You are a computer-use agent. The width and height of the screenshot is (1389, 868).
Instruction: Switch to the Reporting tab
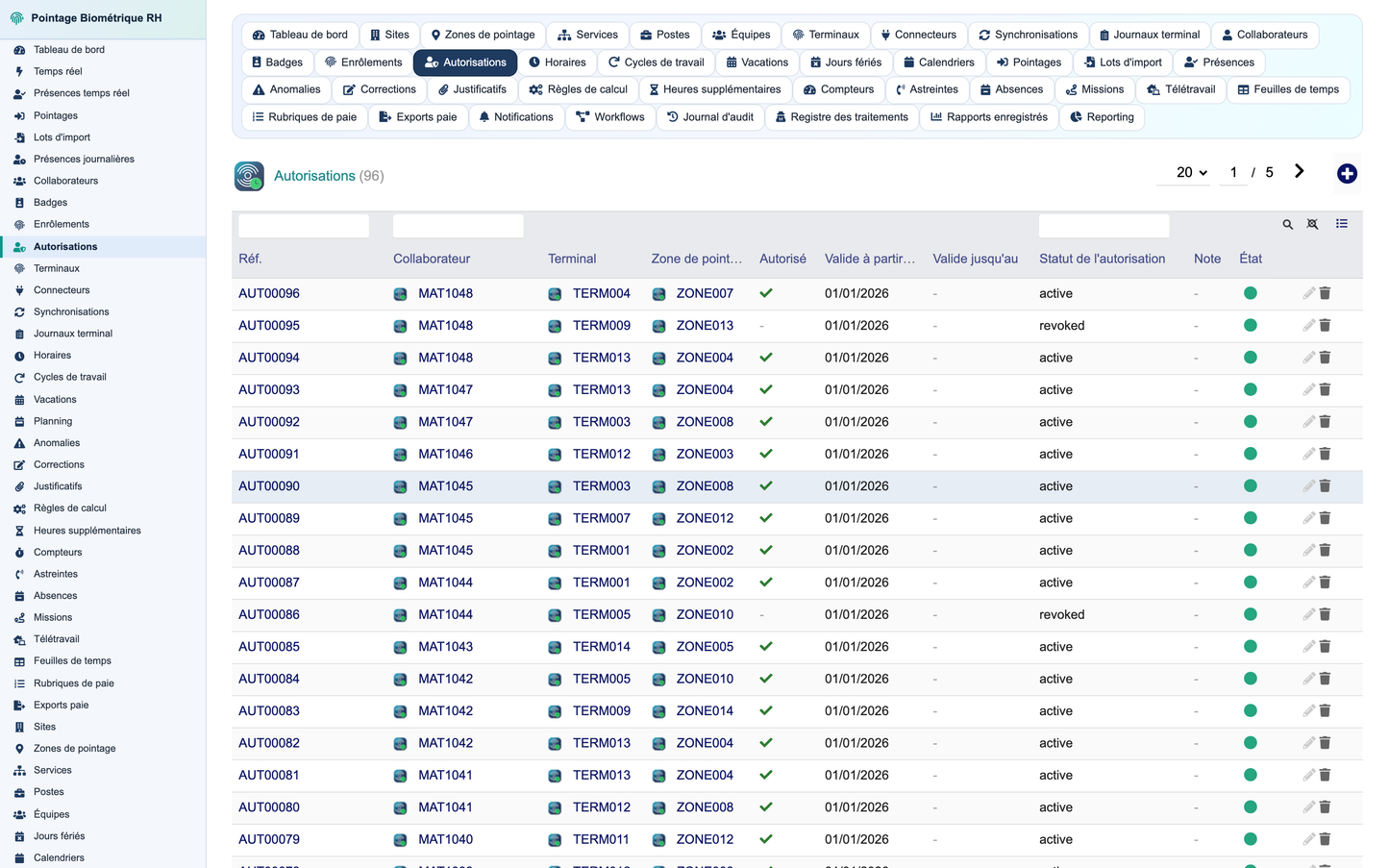(x=1102, y=117)
